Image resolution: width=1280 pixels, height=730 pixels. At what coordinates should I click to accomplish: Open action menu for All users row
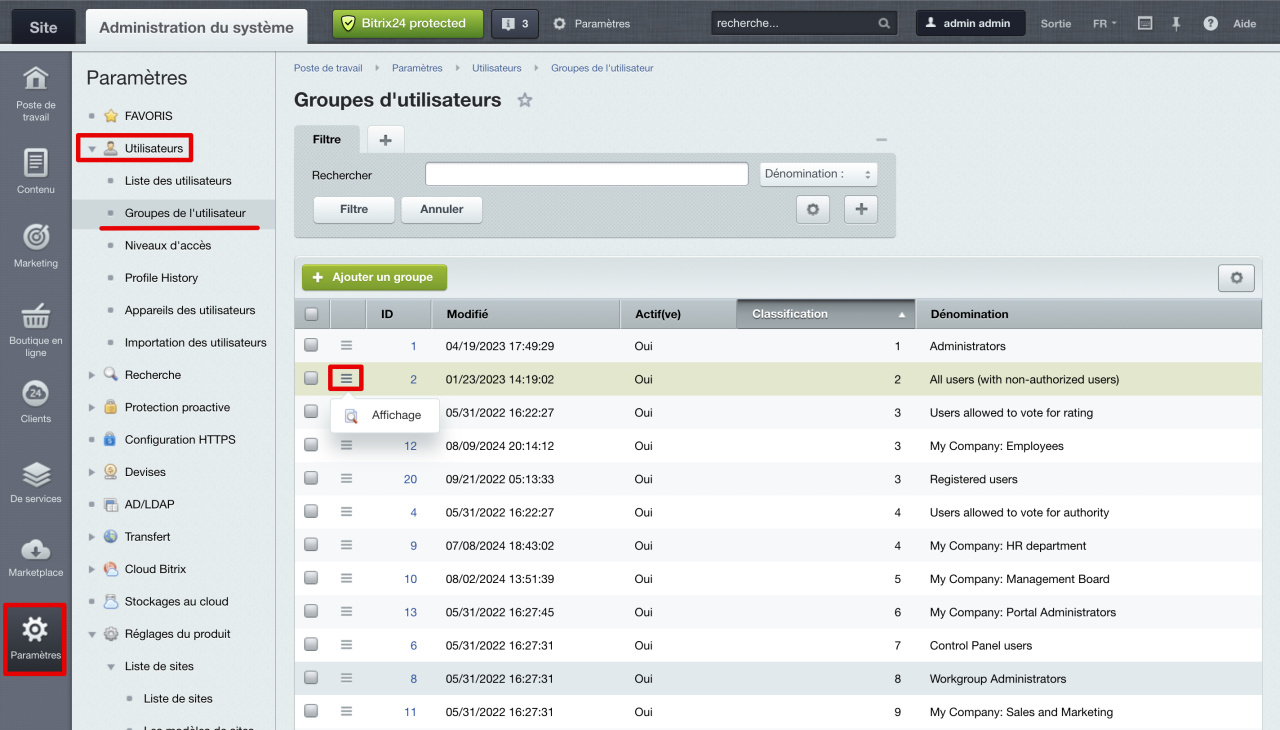tap(346, 378)
